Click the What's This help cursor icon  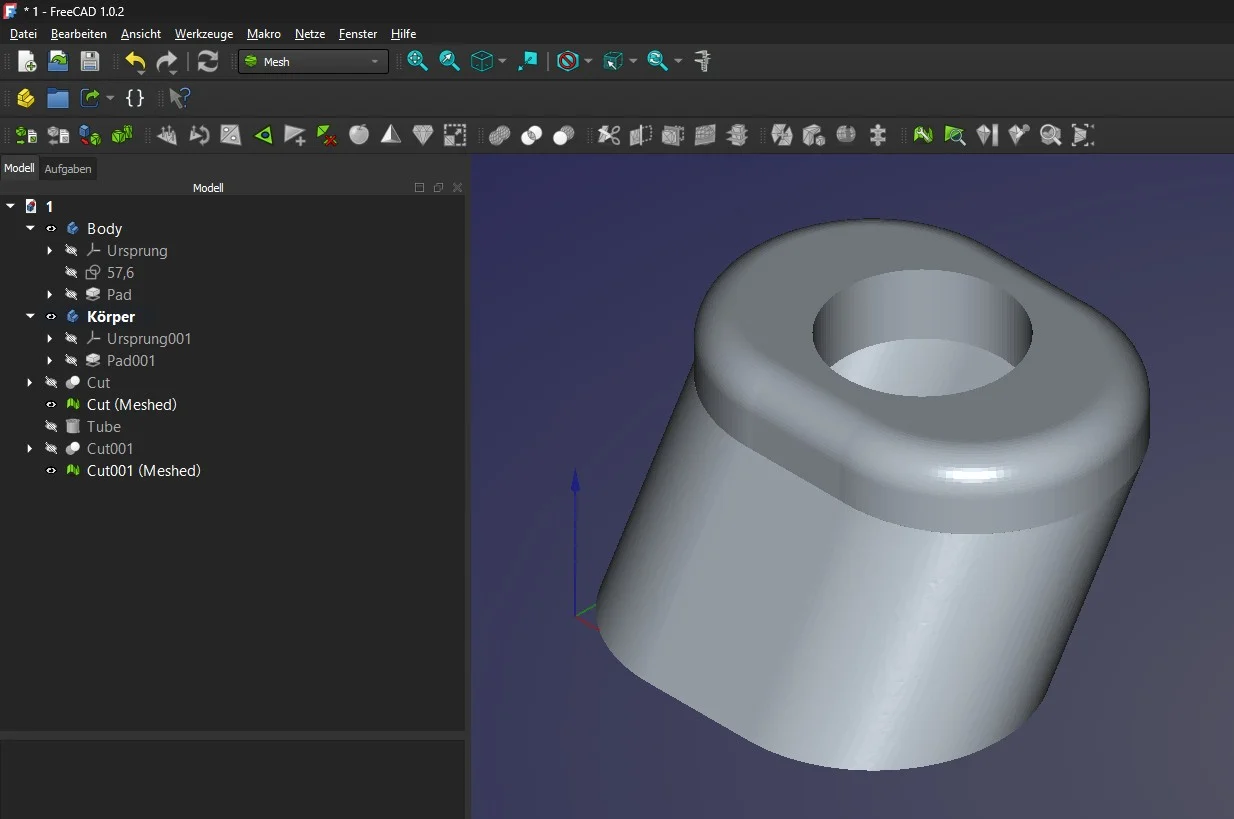(180, 98)
